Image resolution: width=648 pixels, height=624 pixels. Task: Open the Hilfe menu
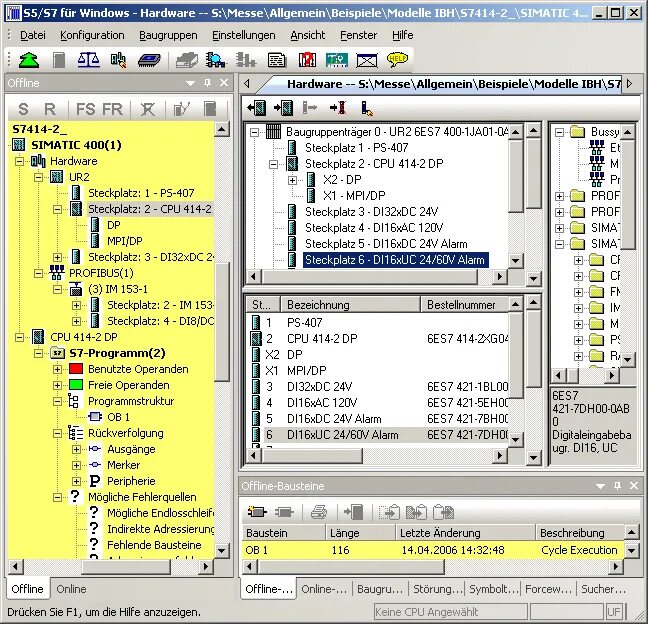pos(403,36)
